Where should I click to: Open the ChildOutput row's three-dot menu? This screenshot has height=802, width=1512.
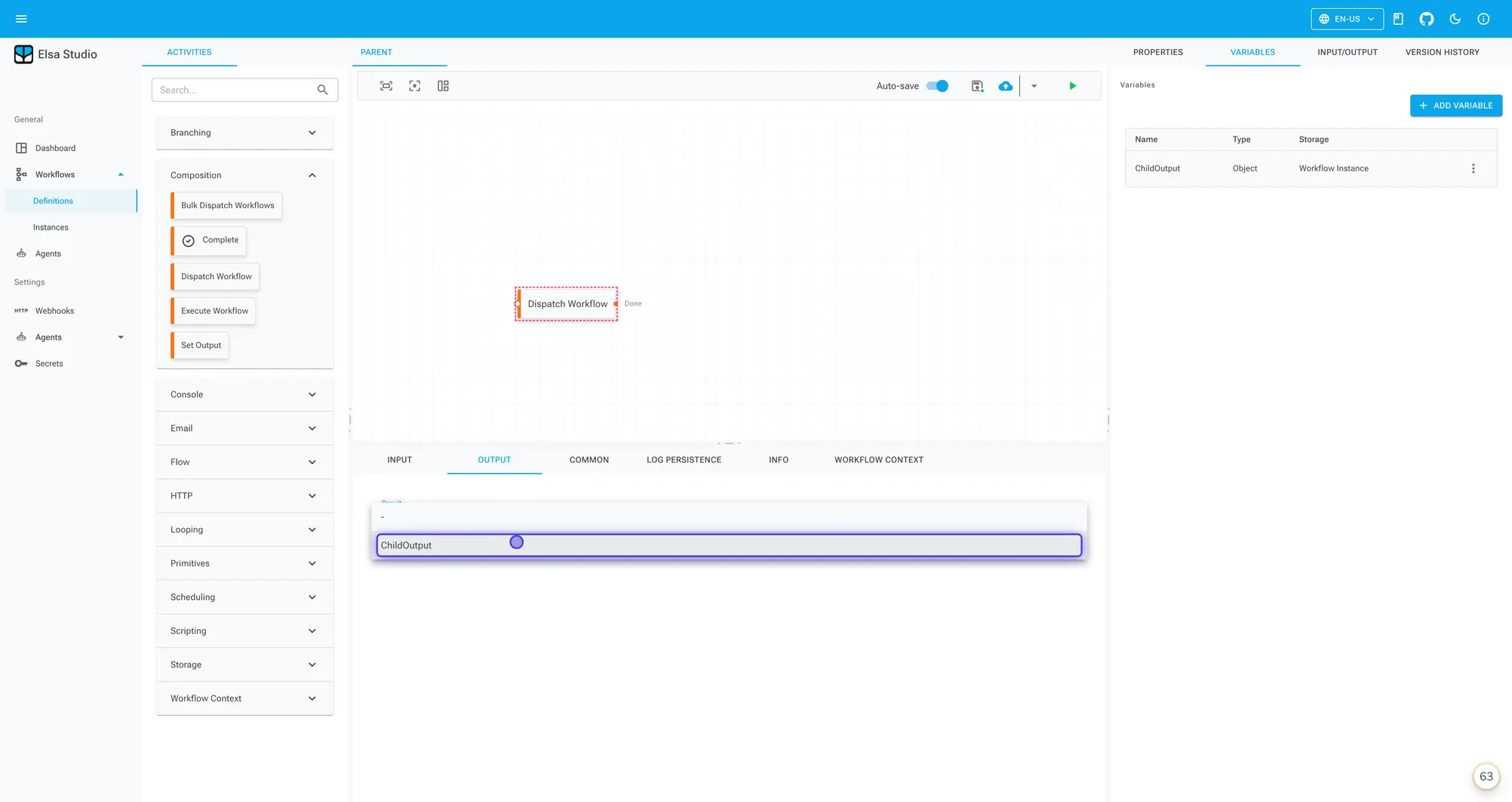tap(1473, 168)
